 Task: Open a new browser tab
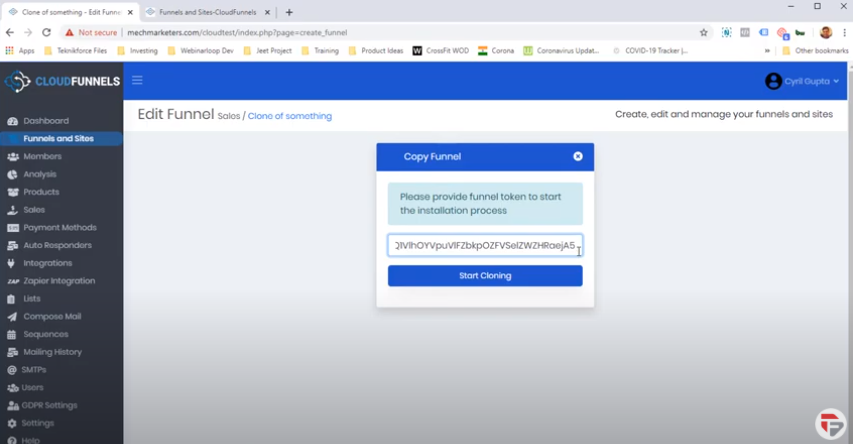[289, 12]
